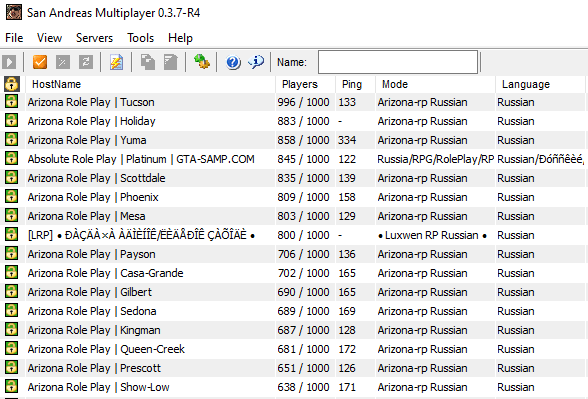Select server Arizona Role Play | Payson
This screenshot has height=399, width=588.
pos(91,254)
